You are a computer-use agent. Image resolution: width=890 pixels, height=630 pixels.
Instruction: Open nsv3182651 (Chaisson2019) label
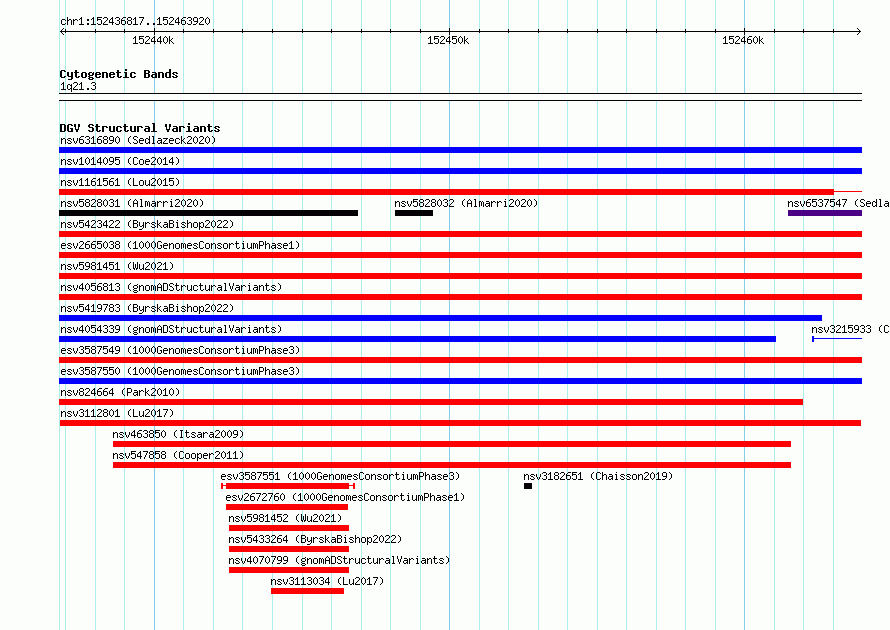(x=598, y=476)
